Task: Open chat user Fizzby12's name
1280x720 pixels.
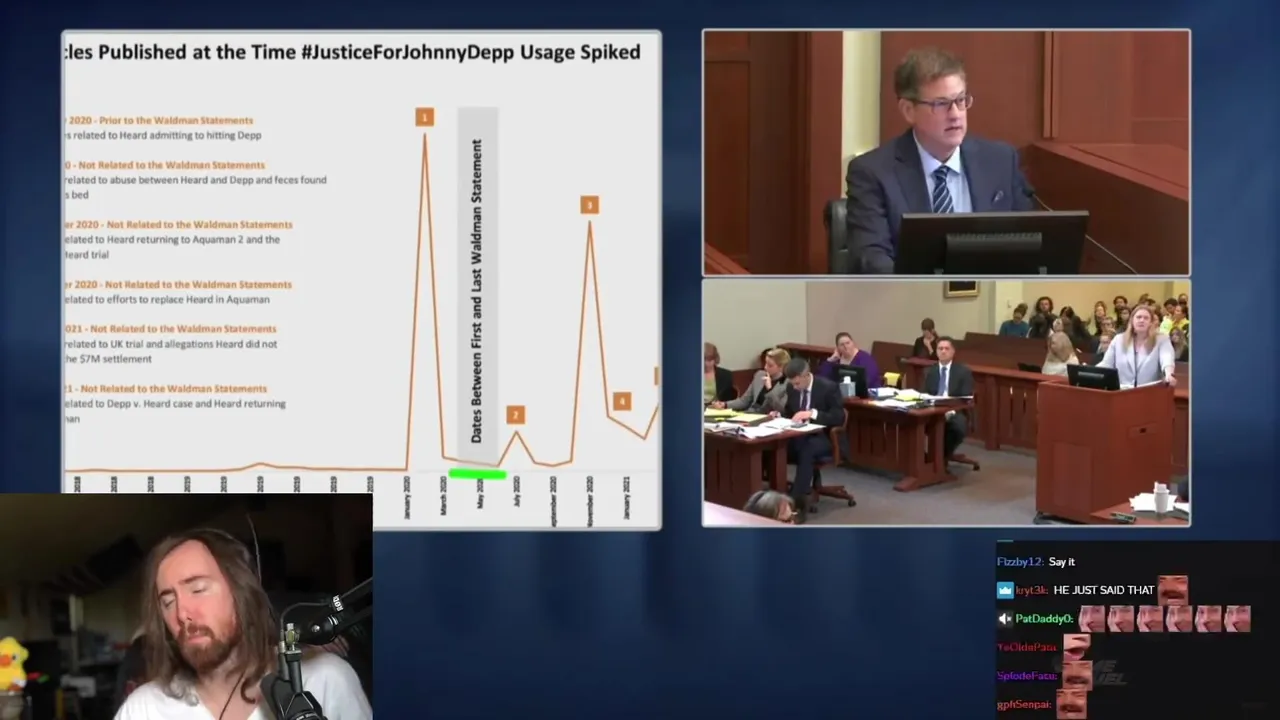Action: (1020, 562)
